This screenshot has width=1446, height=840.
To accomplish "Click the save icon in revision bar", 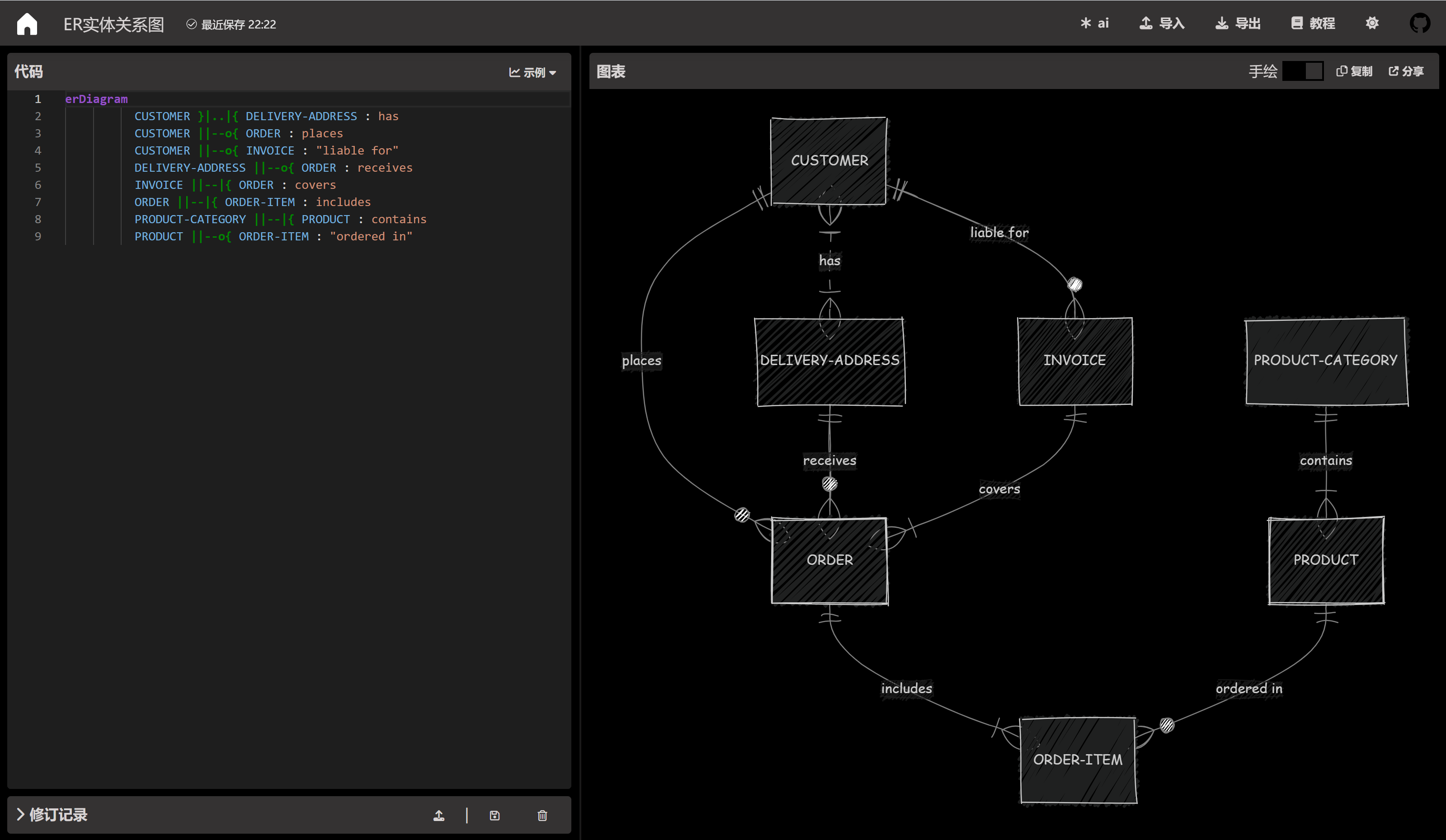I will tap(495, 815).
